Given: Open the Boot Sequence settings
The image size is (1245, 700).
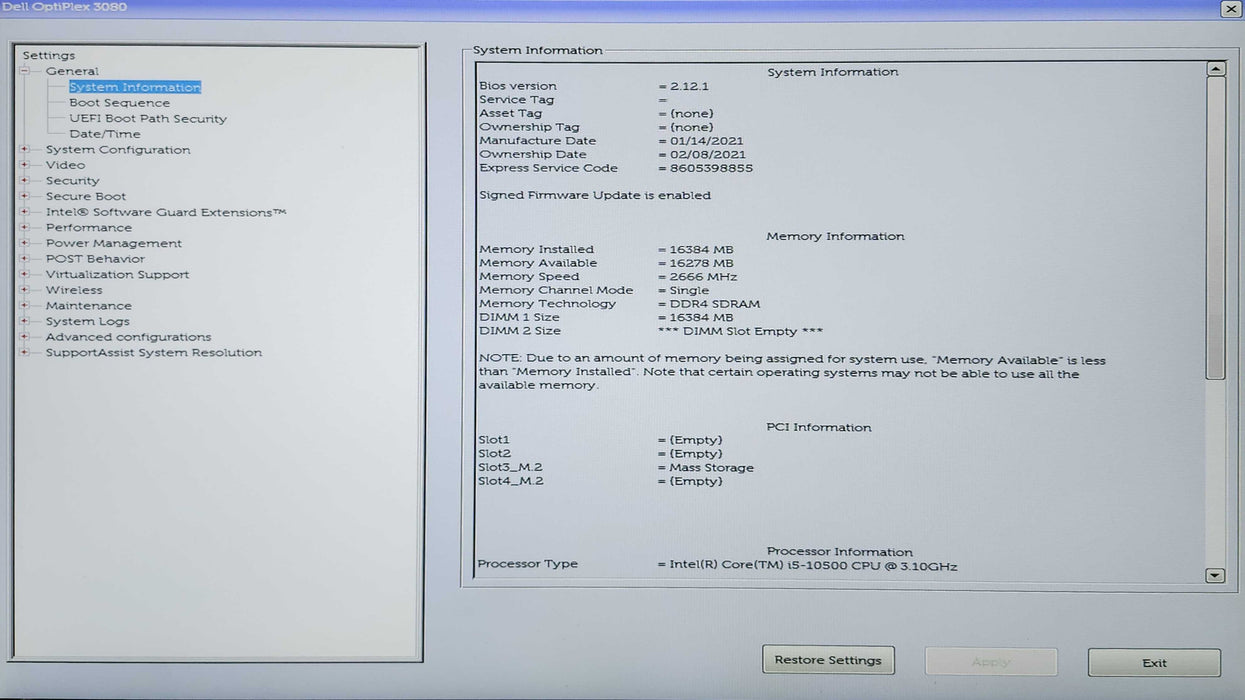Looking at the screenshot, I should coord(119,103).
